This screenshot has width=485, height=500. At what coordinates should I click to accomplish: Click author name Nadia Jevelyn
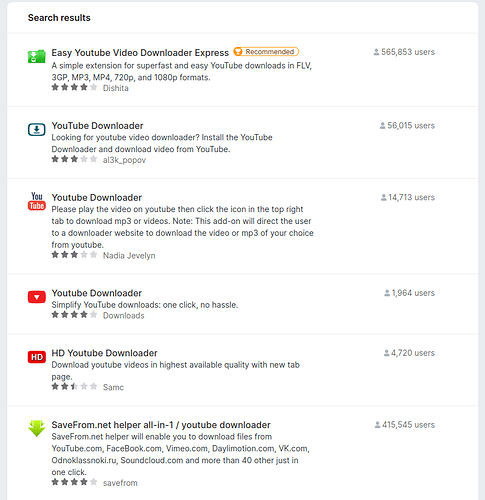[129, 256]
